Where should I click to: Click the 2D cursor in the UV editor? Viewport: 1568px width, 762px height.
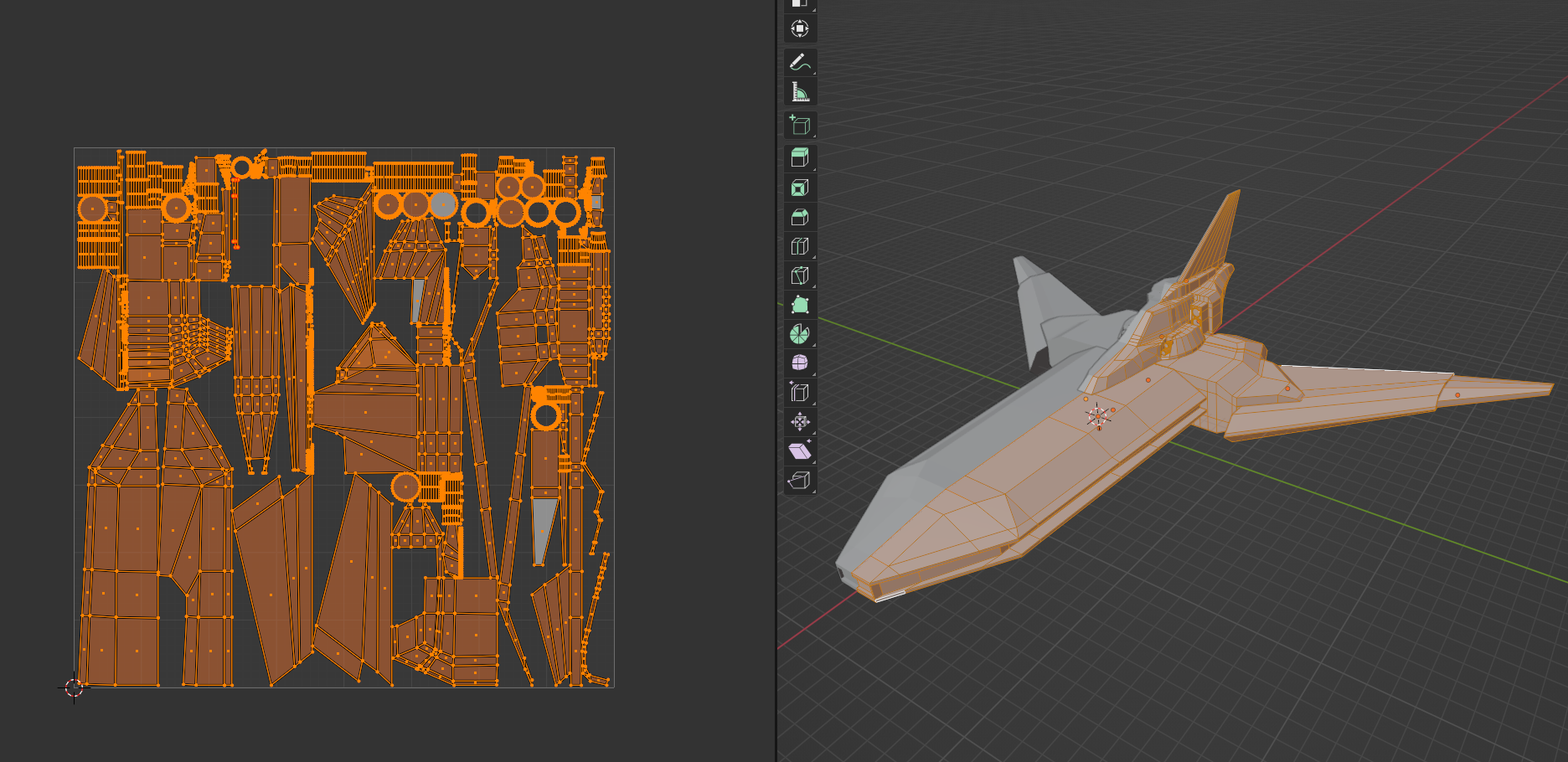pyautogui.click(x=74, y=687)
